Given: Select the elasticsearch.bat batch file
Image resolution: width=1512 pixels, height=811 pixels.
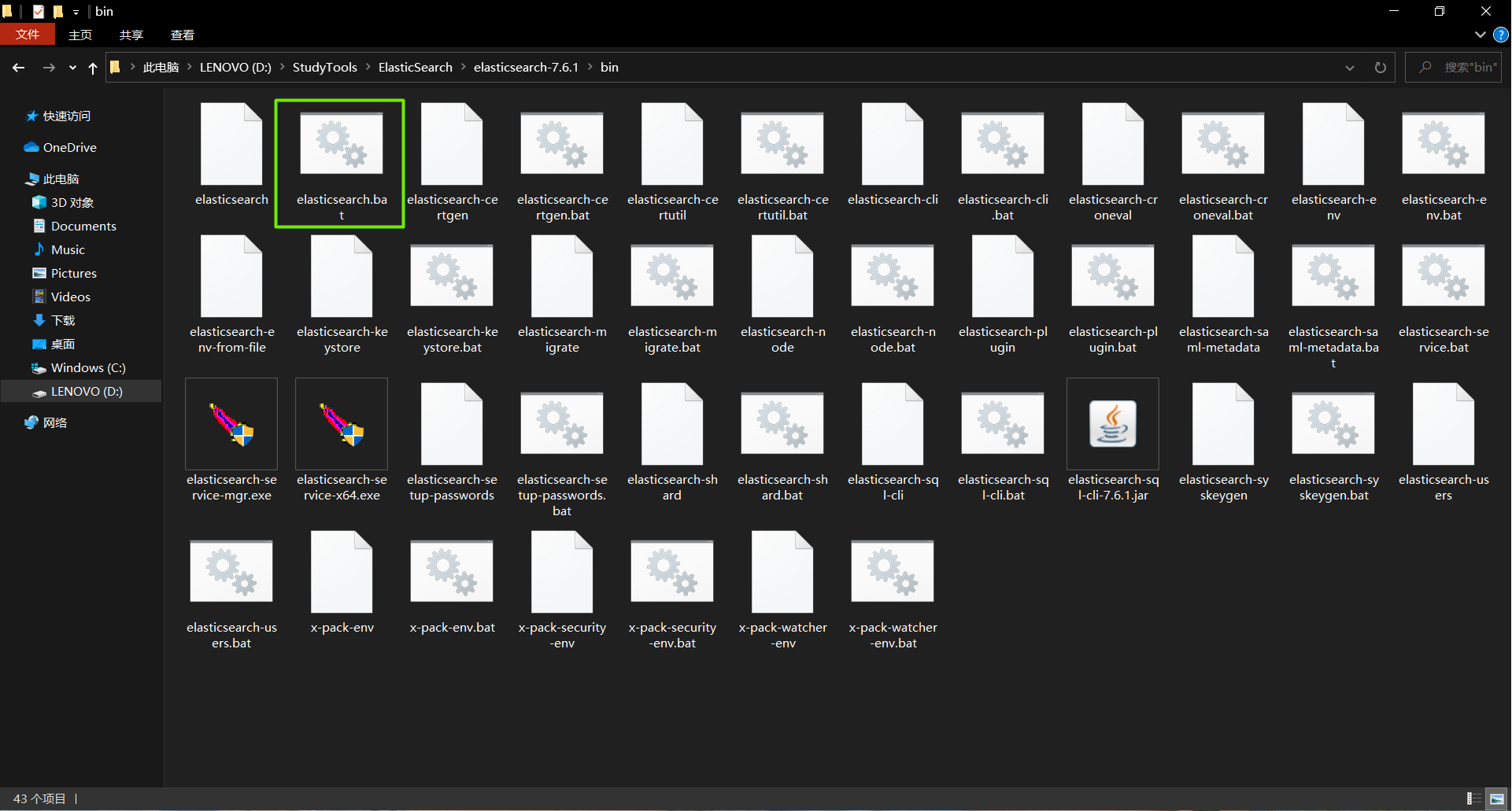Looking at the screenshot, I should point(341,164).
